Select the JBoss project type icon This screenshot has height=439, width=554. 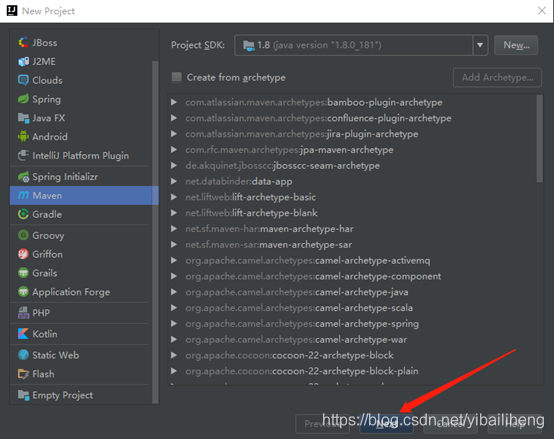(x=23, y=43)
